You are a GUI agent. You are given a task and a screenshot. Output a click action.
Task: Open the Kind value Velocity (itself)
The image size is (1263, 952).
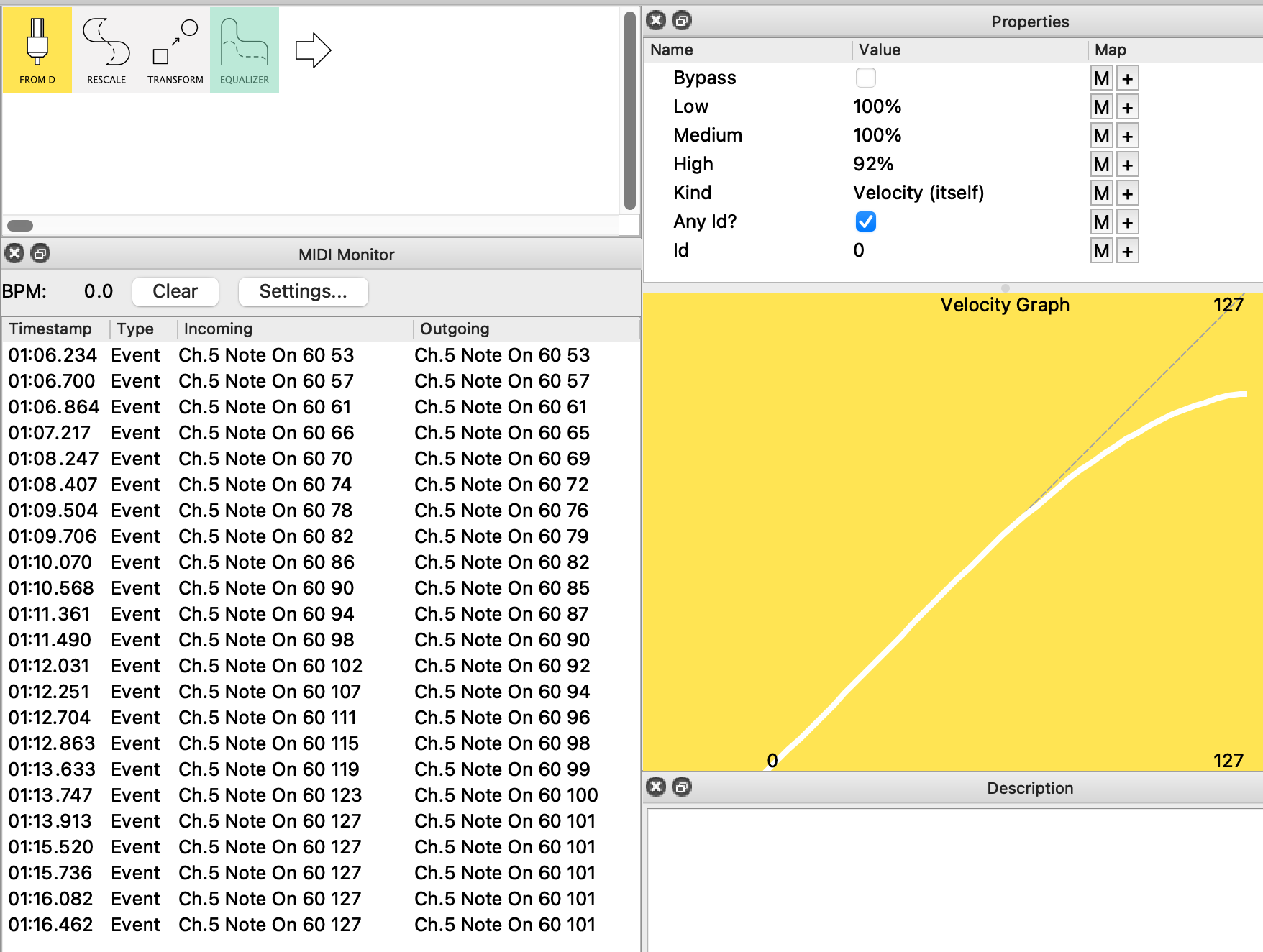(x=918, y=193)
